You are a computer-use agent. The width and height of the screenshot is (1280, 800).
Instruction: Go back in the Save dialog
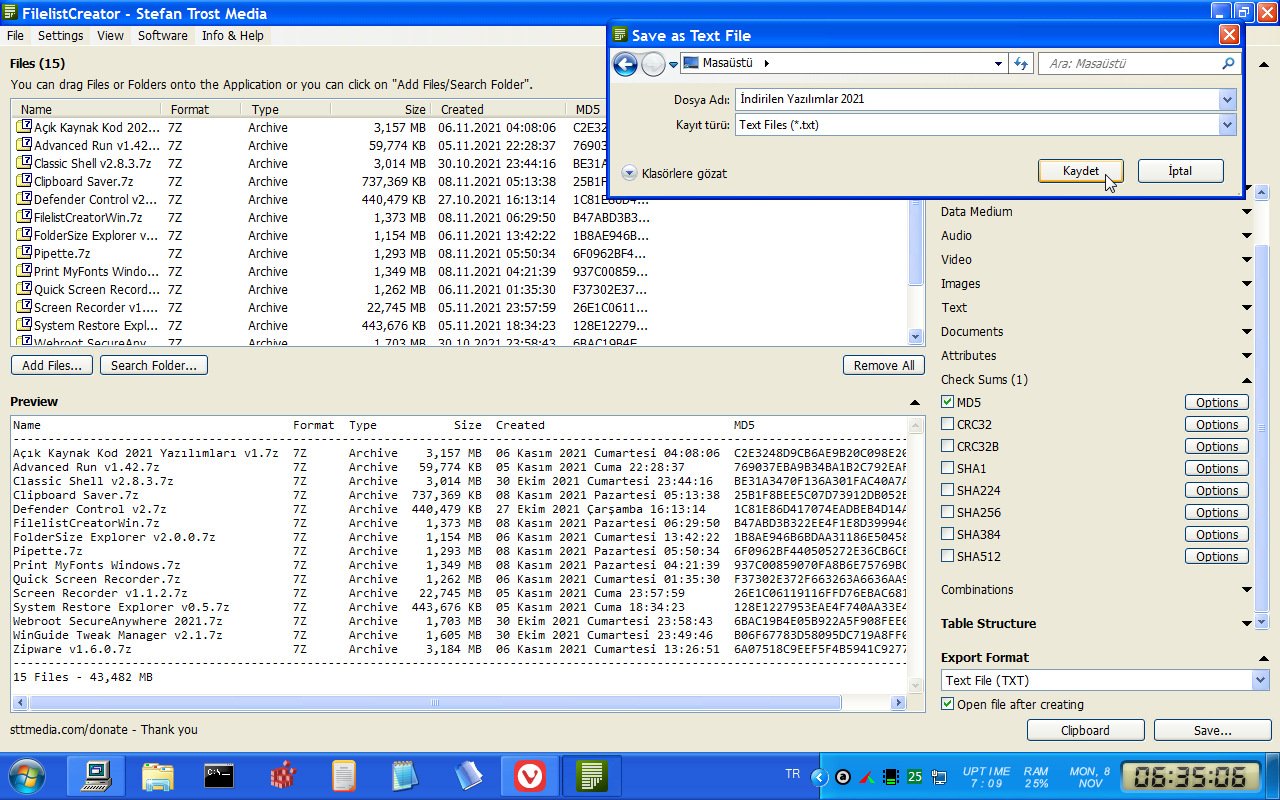(625, 64)
